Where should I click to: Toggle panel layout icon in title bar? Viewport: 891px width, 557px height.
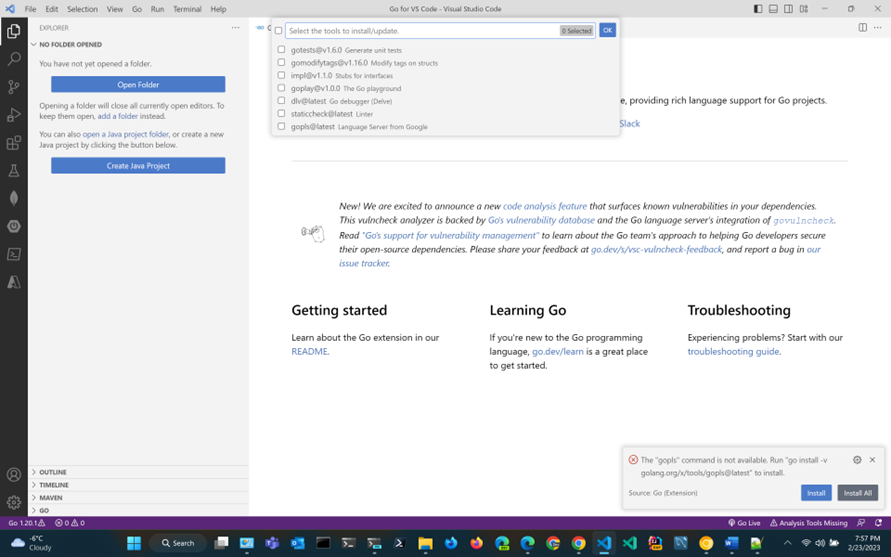tap(773, 9)
